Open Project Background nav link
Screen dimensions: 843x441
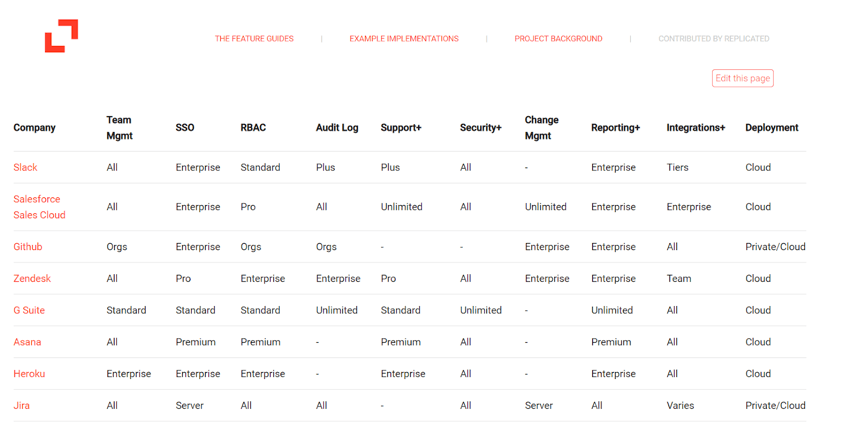(x=558, y=39)
